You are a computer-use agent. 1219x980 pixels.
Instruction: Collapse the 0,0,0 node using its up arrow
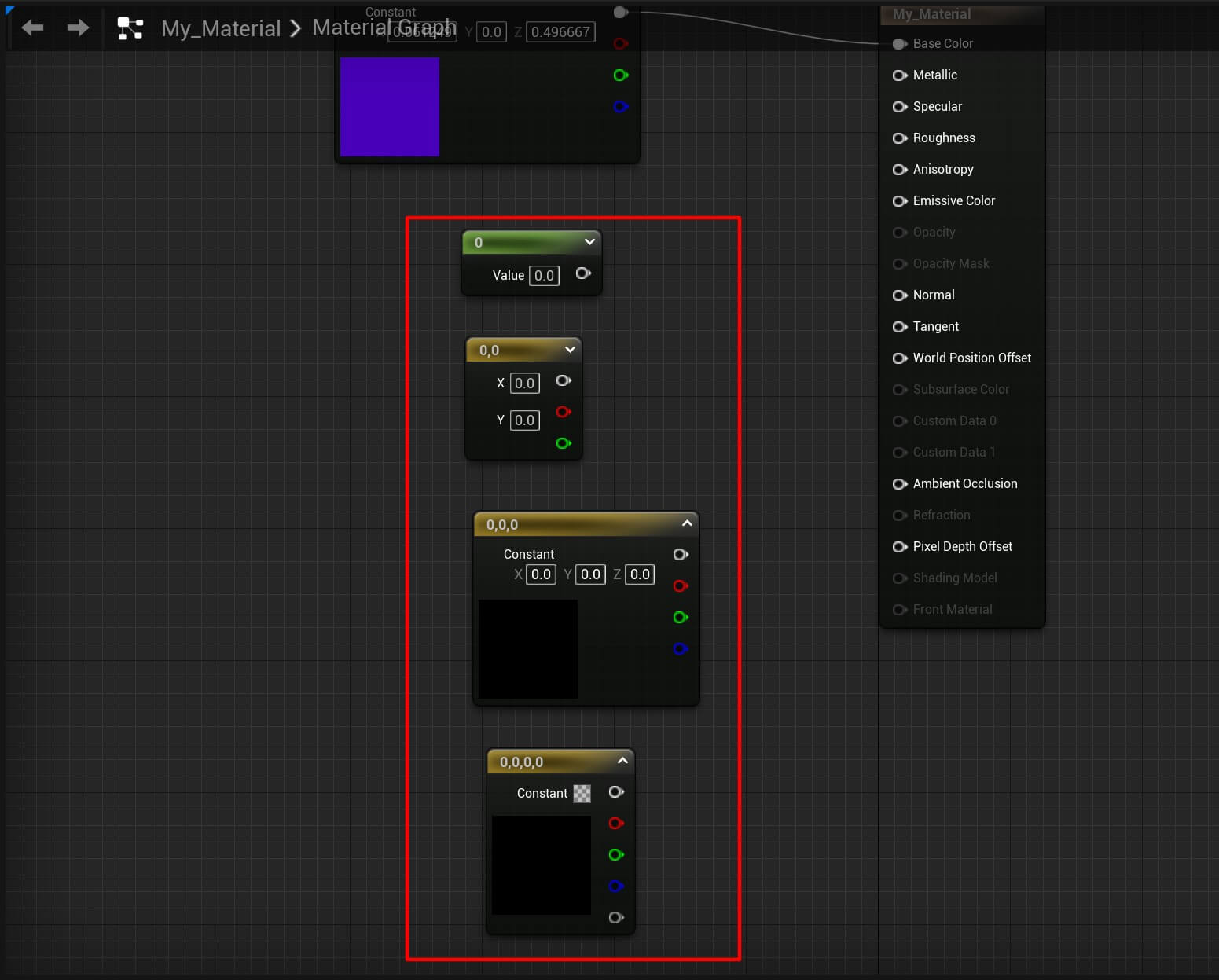(687, 523)
